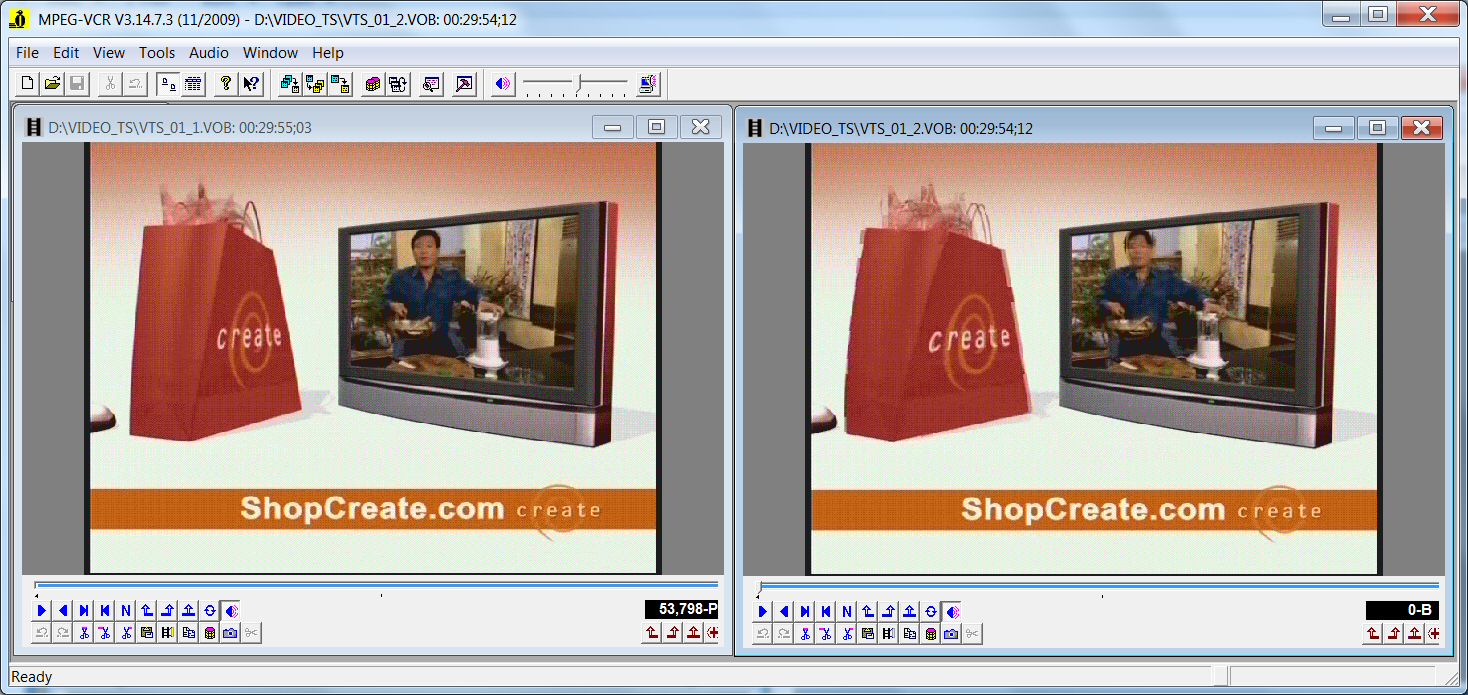Click the first red up-arrow marker icon in VTS_01_2.VOB

[1372, 633]
